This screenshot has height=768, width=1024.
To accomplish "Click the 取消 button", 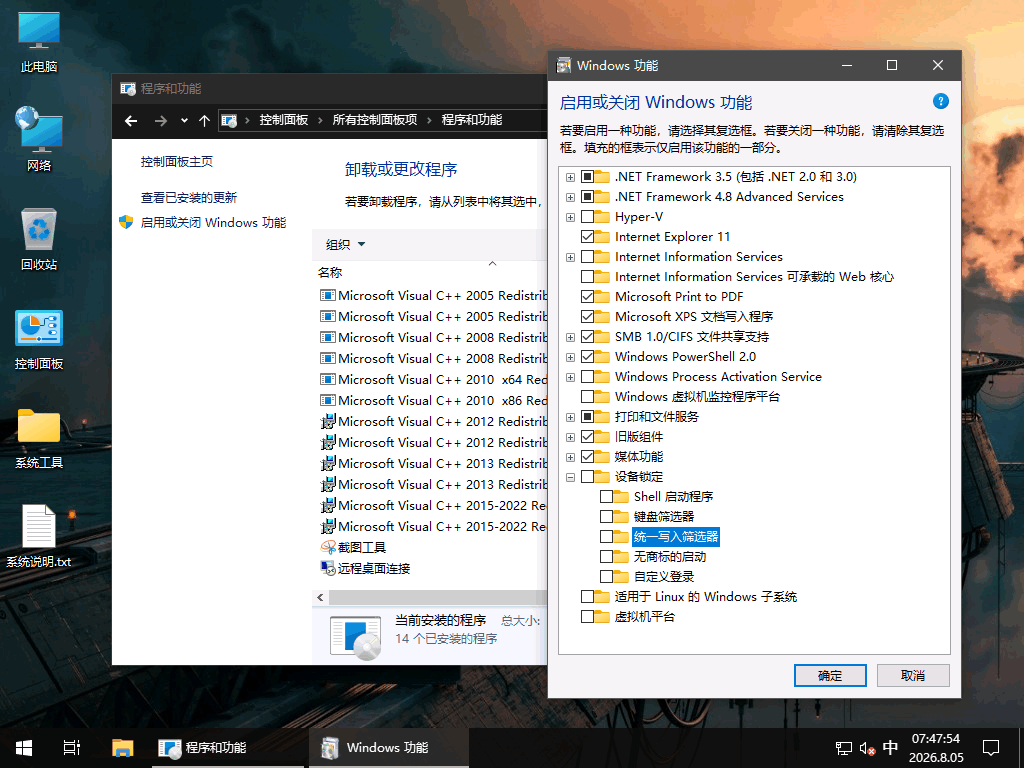I will tap(913, 675).
